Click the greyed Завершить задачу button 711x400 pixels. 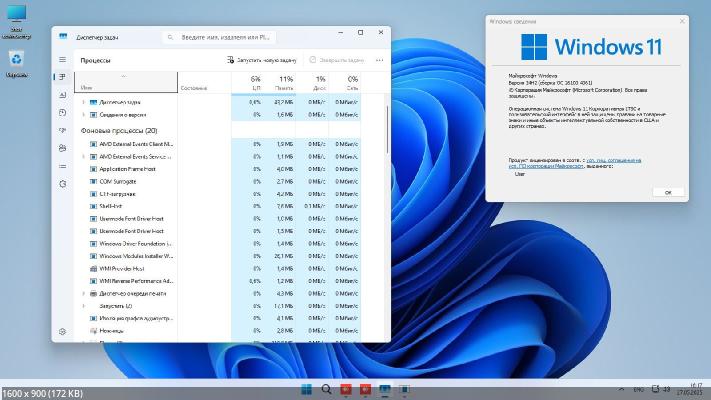(337, 60)
